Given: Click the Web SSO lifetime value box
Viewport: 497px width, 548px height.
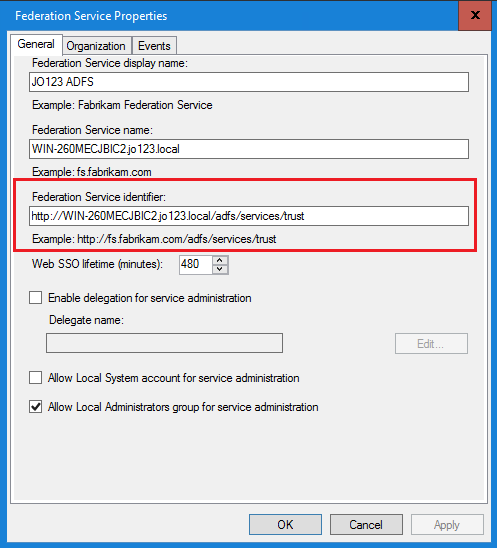Looking at the screenshot, I should 196,265.
